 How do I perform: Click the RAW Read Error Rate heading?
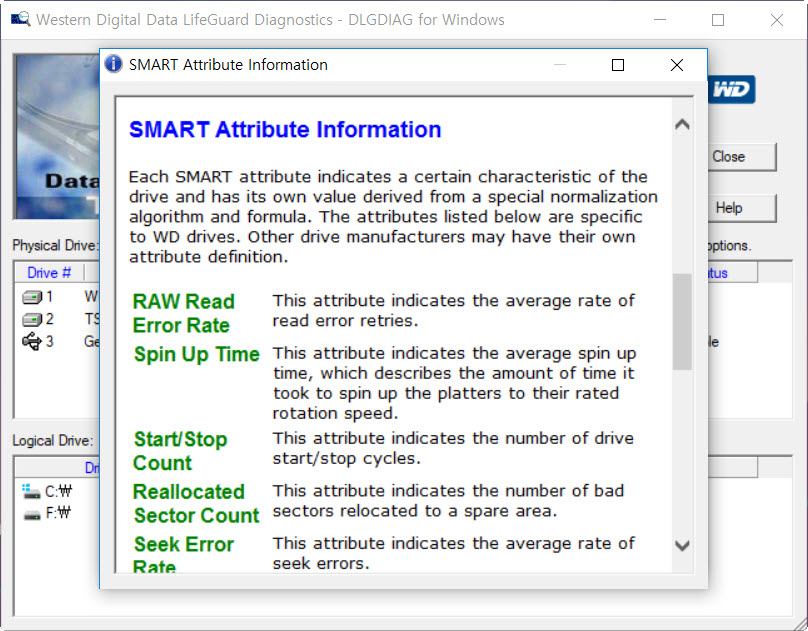pos(183,313)
